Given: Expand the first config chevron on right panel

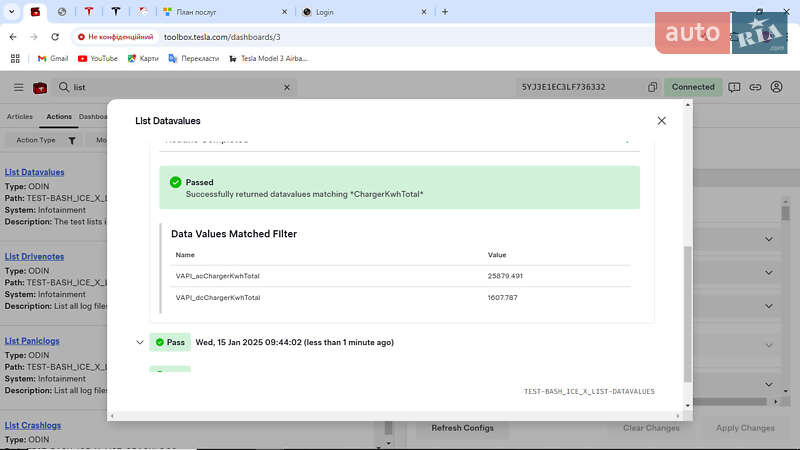Looking at the screenshot, I should tap(769, 239).
